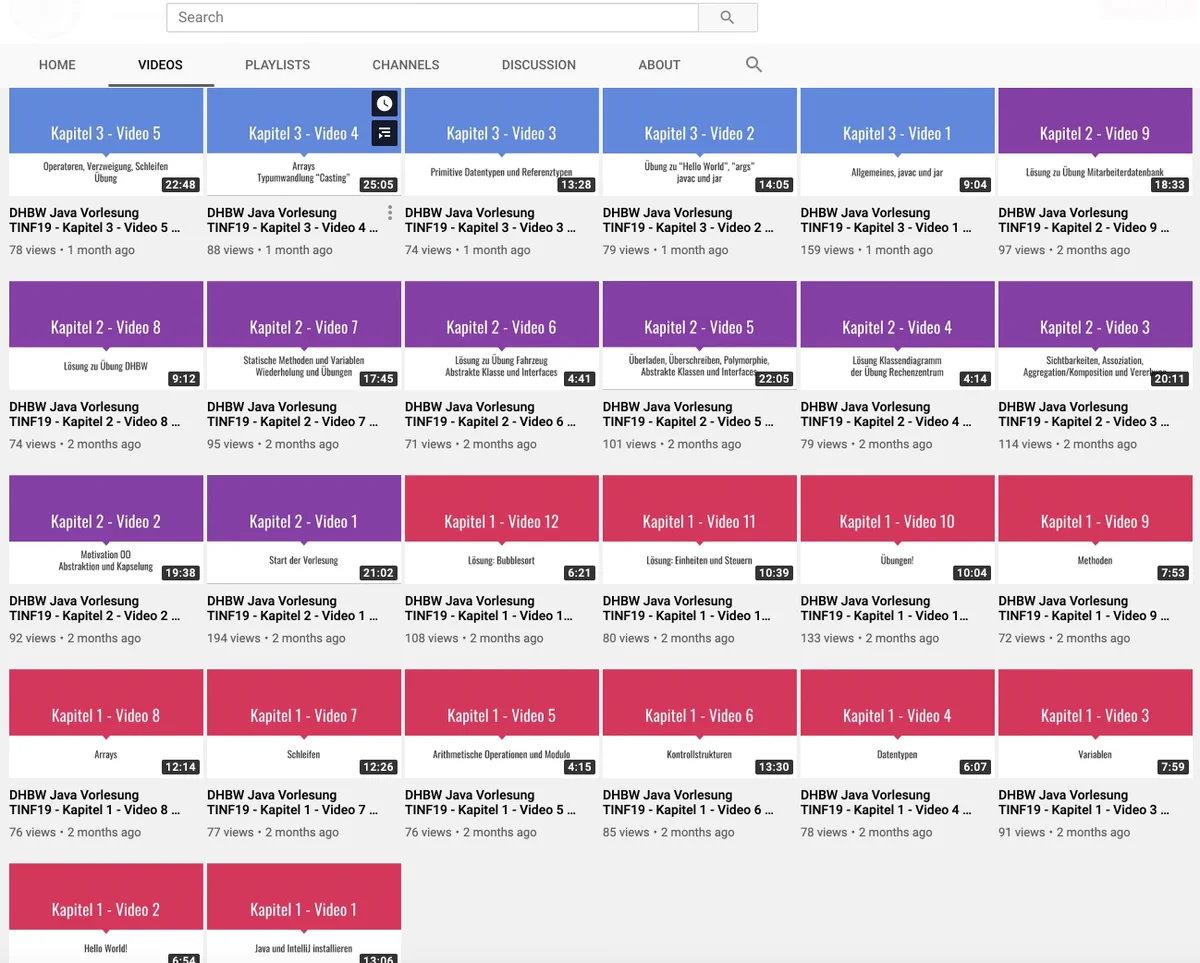Open Kapitel 2 - Video 1 thumbnail

[304, 530]
